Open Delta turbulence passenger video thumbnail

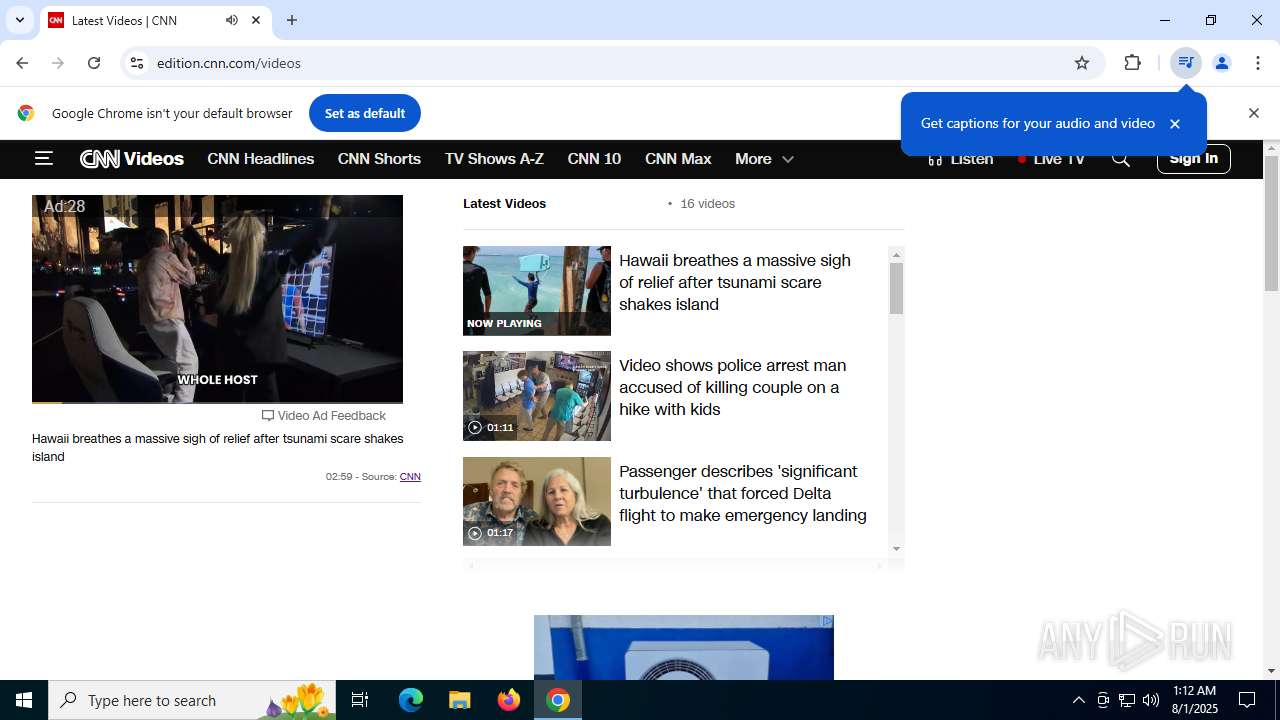537,501
